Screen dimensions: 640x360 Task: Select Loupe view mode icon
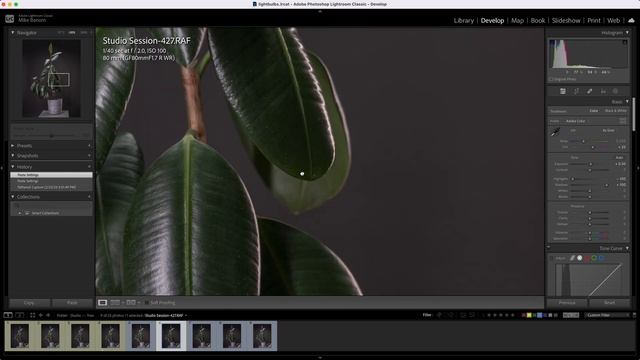point(102,302)
